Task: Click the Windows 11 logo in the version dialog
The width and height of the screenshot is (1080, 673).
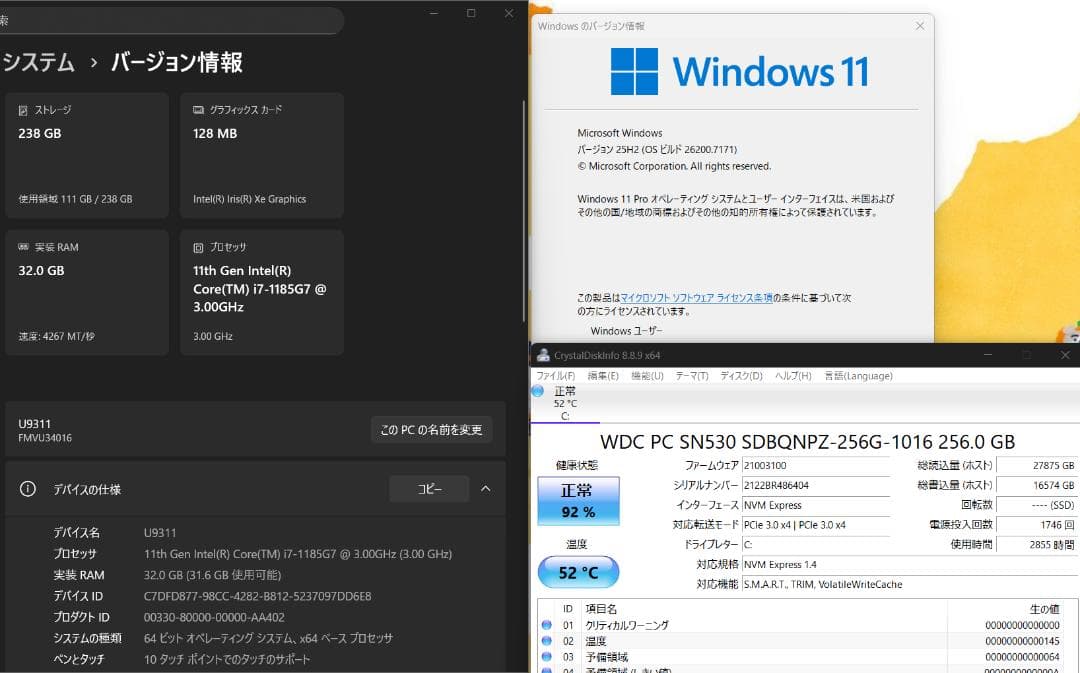Action: [634, 71]
